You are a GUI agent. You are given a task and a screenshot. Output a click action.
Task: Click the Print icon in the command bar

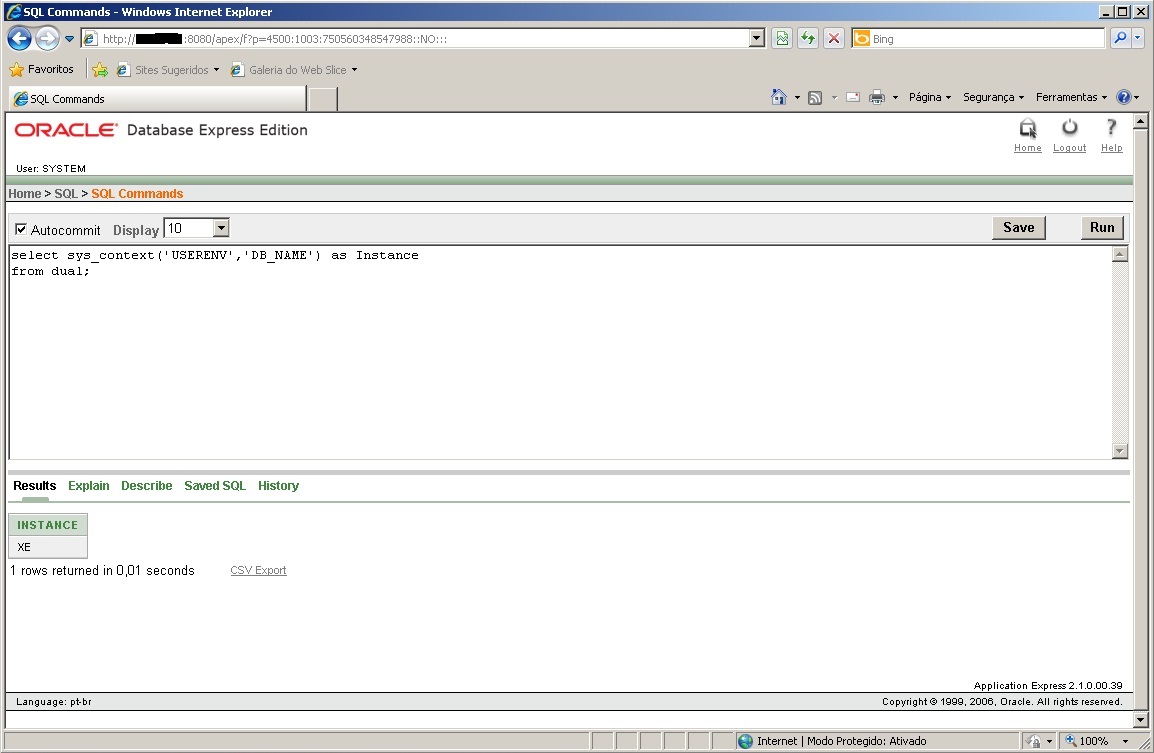[x=879, y=97]
